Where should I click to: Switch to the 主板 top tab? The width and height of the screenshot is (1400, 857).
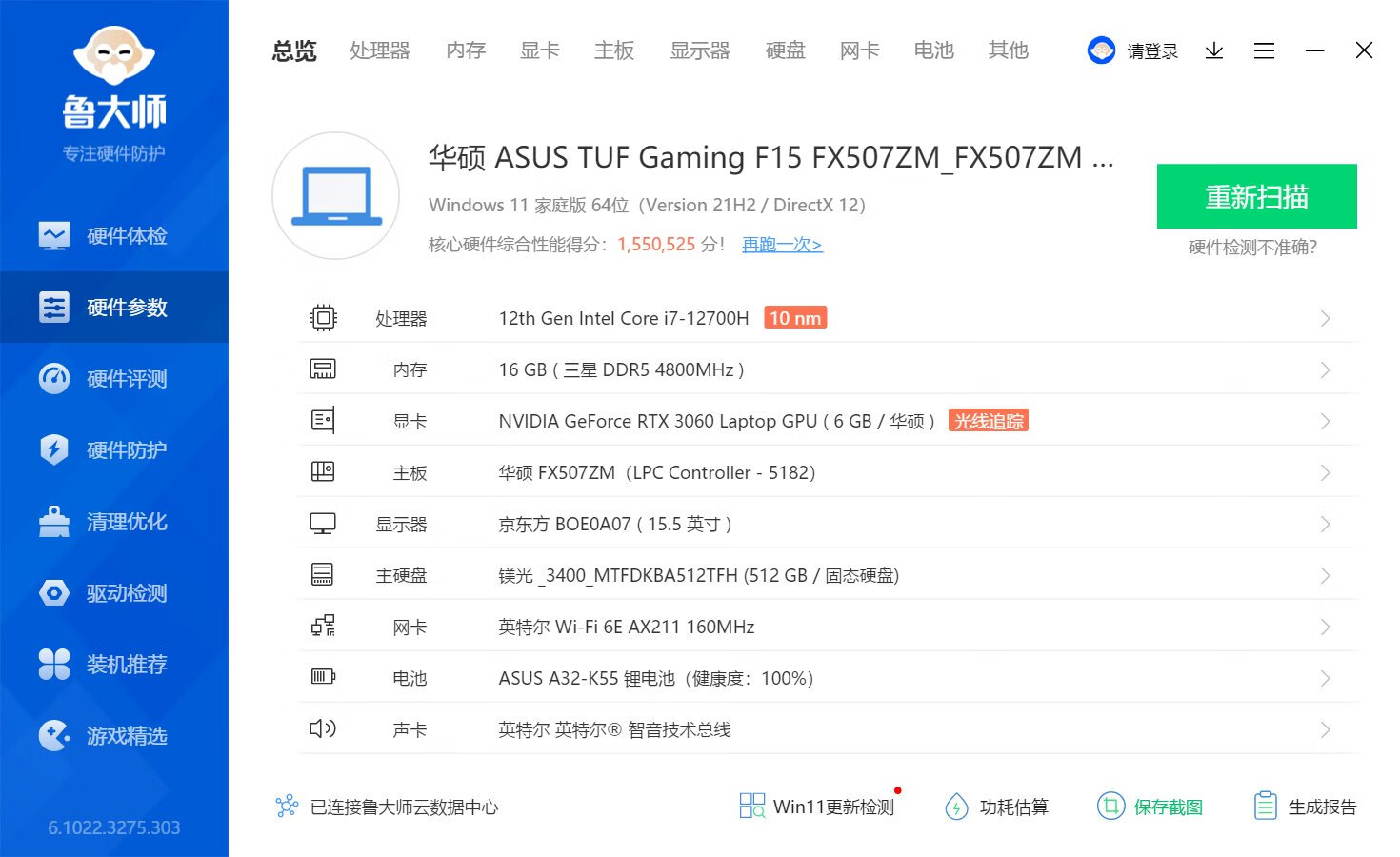[x=614, y=50]
